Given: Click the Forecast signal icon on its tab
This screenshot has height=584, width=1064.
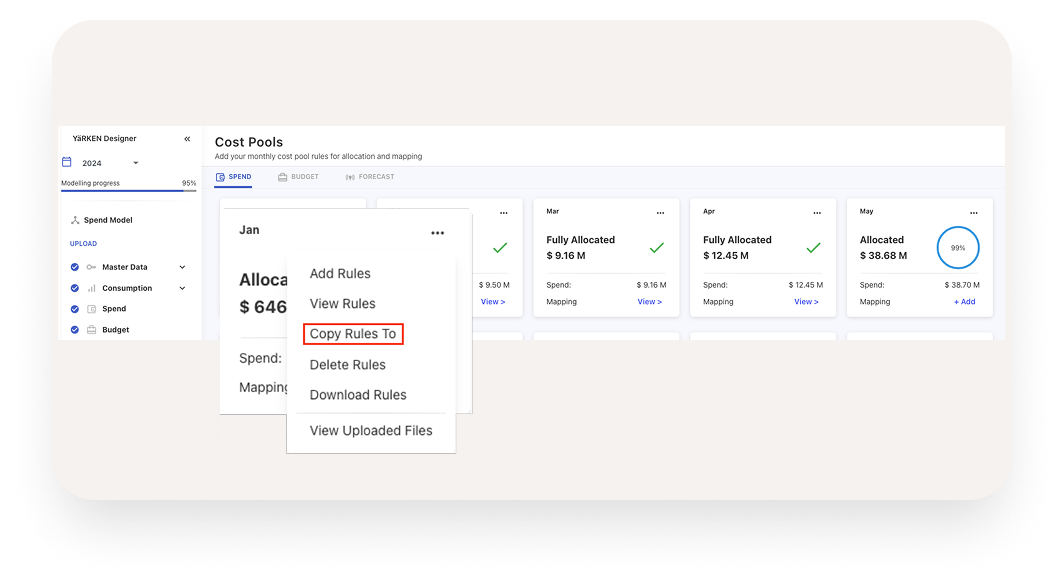Looking at the screenshot, I should pos(350,177).
